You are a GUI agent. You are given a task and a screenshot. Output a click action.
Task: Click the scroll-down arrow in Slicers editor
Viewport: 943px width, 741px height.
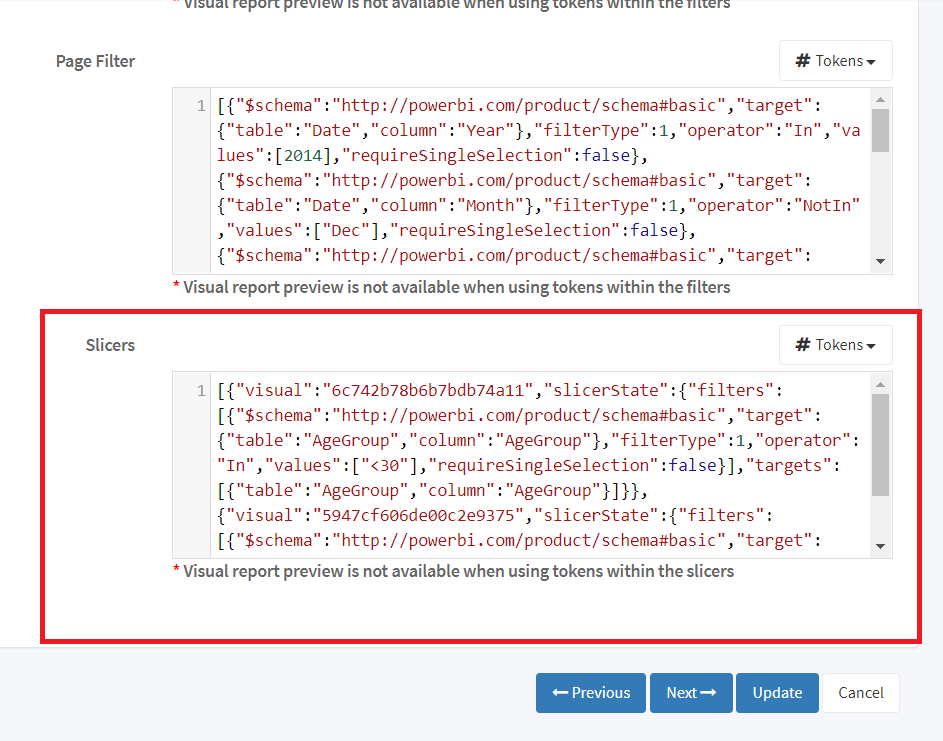(880, 546)
